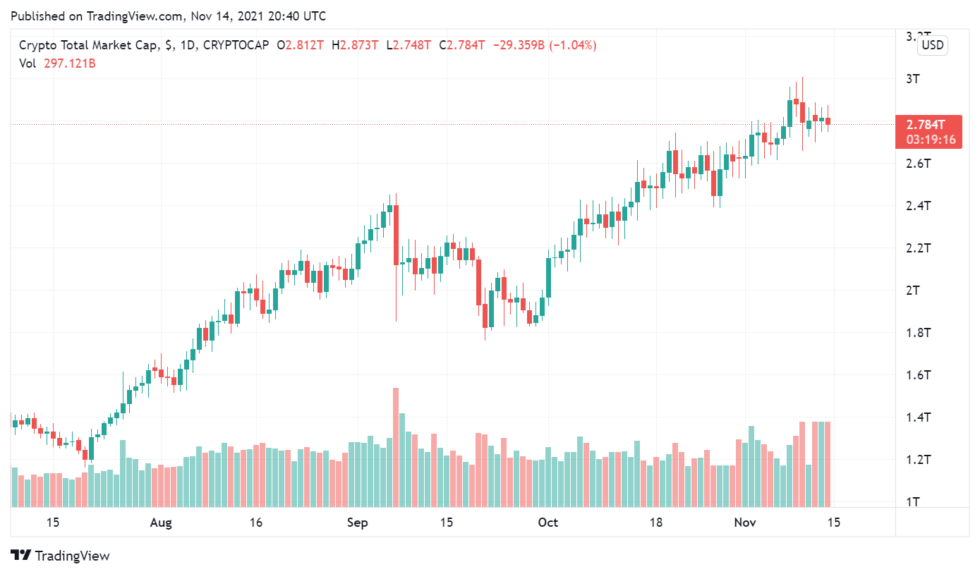Viewport: 980px width, 574px height.
Task: Click the Vol 297.121B indicator label
Action: [x=57, y=63]
